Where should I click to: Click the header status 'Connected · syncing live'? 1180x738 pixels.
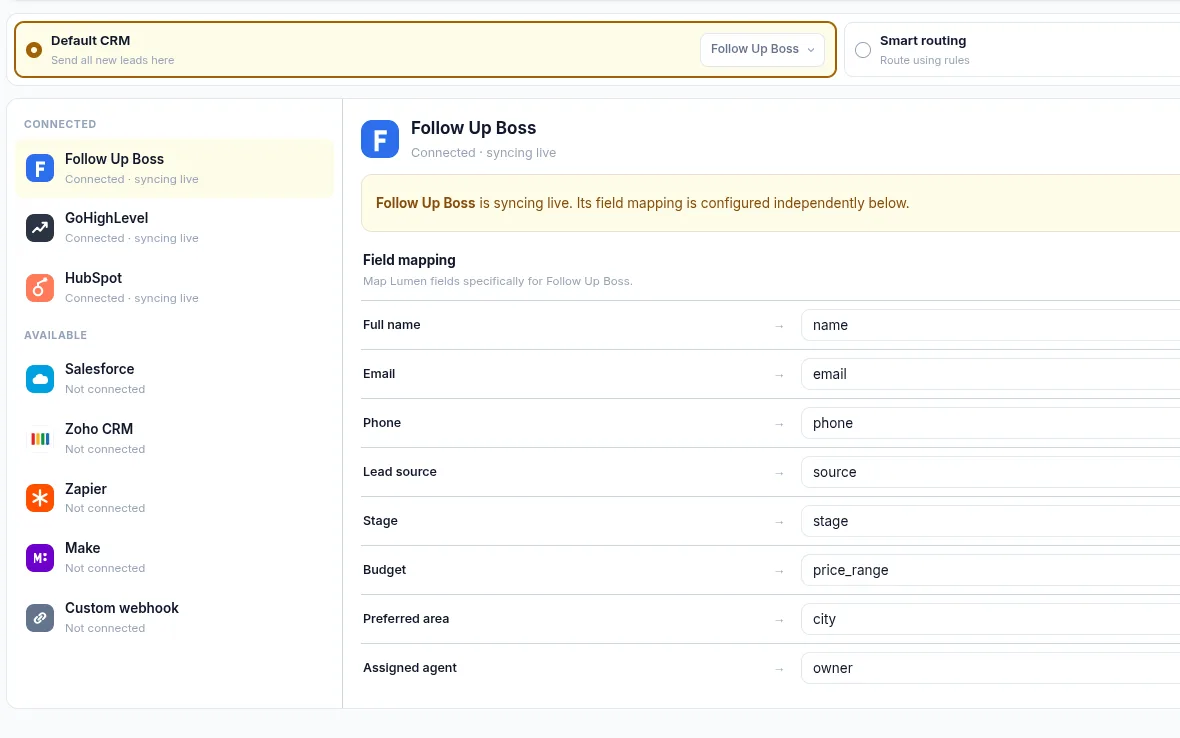[x=483, y=153]
